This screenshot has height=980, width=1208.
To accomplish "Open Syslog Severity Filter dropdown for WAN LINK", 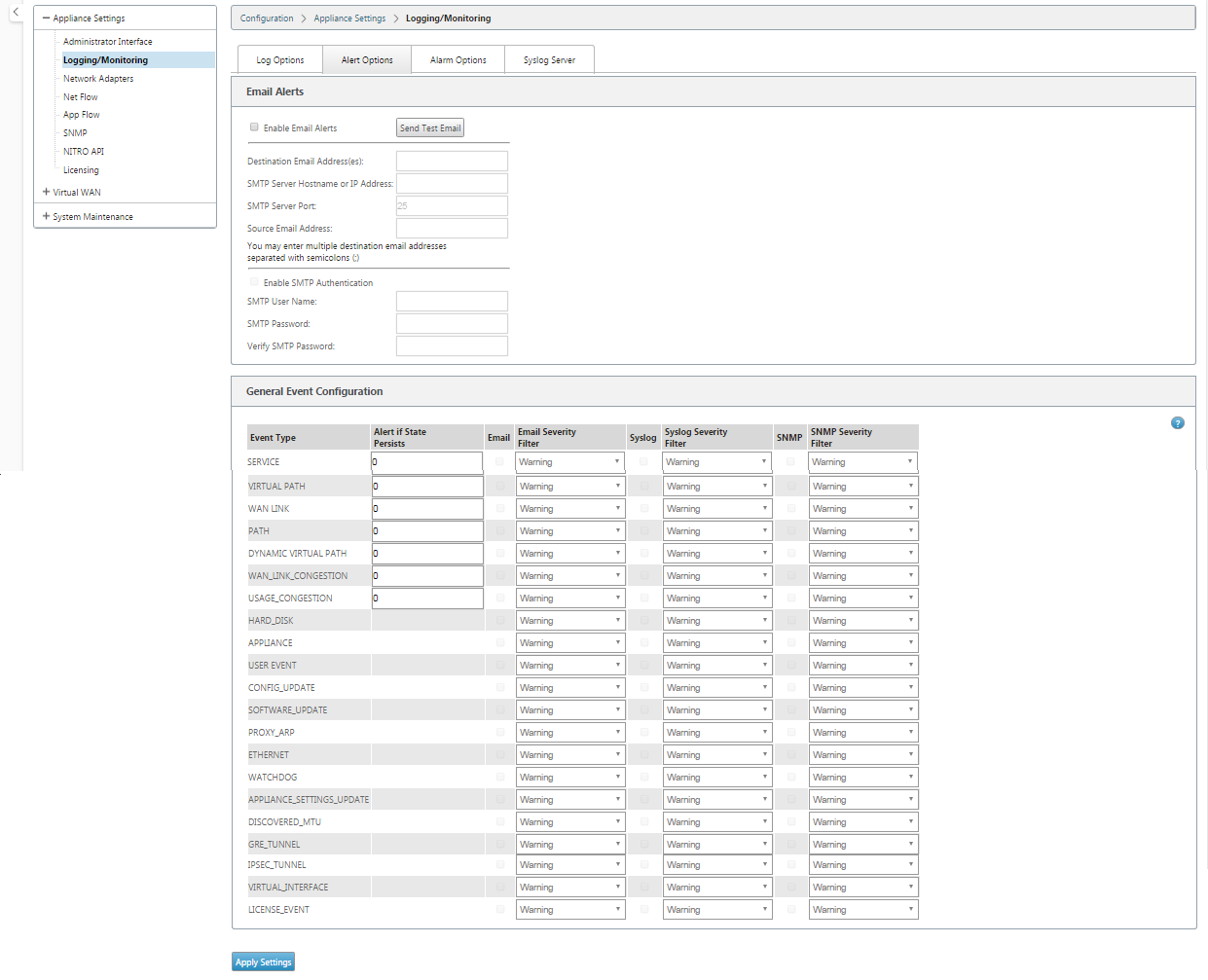I will click(717, 508).
